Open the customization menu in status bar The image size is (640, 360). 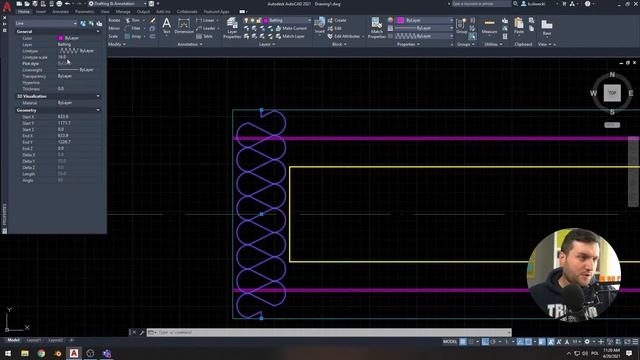click(635, 342)
